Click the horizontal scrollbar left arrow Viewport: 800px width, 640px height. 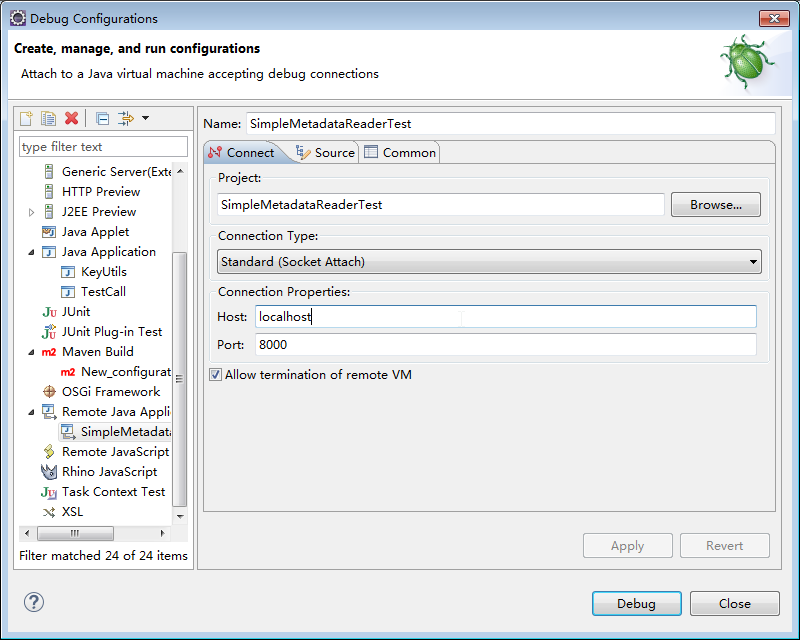click(x=27, y=533)
